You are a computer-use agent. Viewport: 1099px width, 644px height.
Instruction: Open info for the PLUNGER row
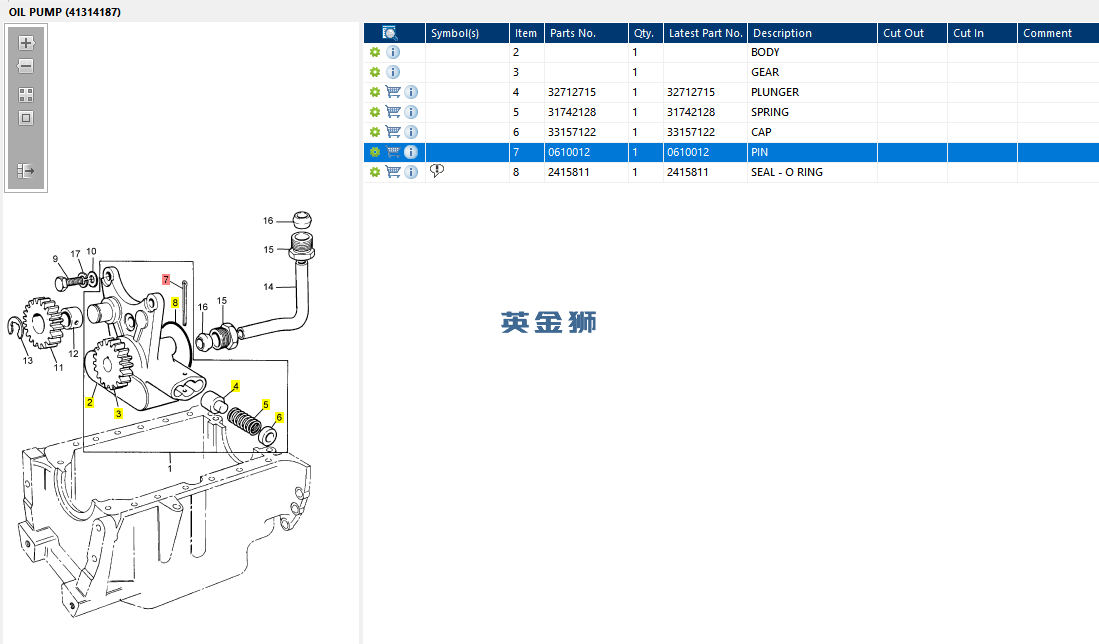[x=411, y=93]
